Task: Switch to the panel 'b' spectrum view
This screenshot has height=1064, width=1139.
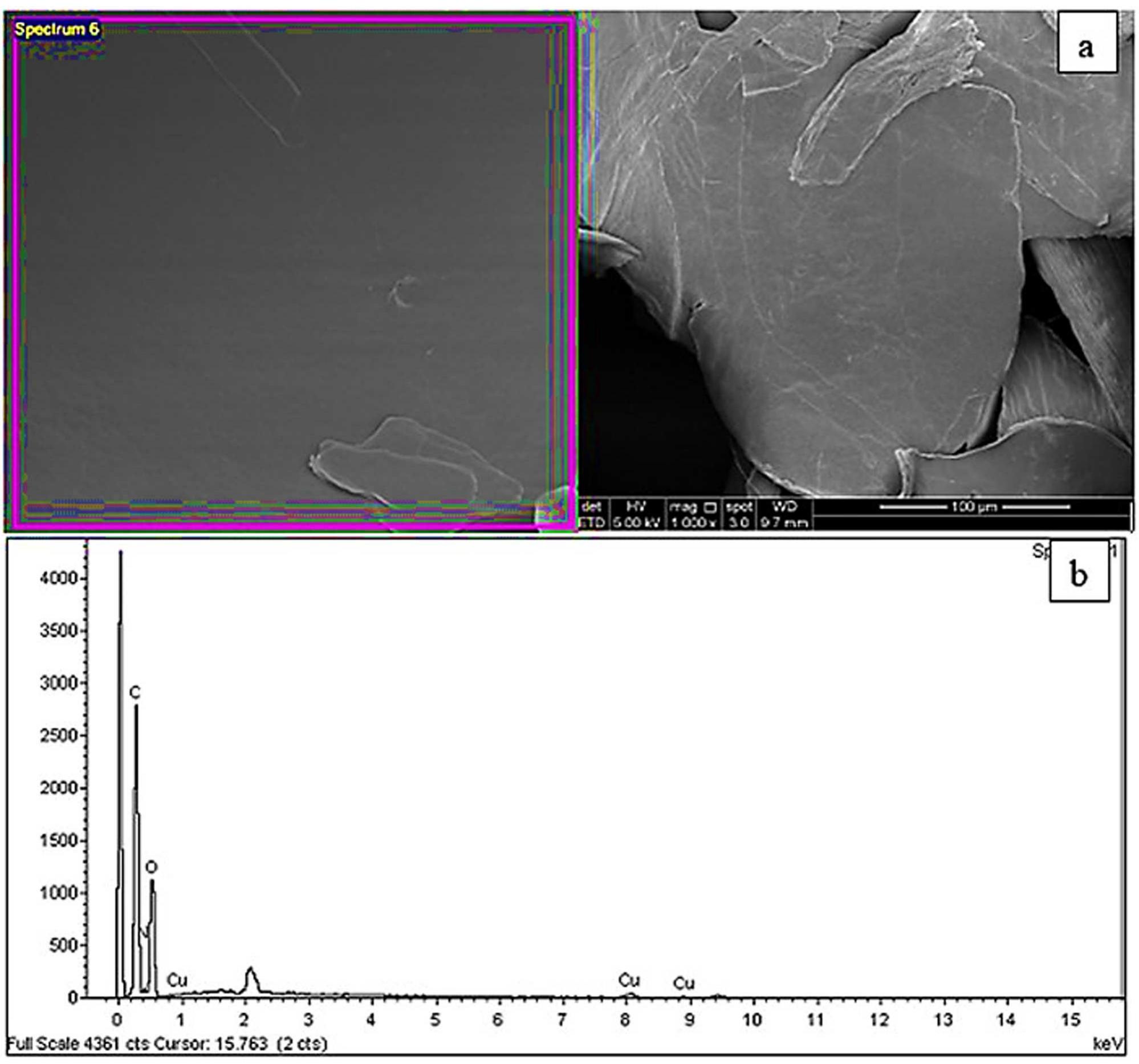Action: pyautogui.click(x=1079, y=578)
